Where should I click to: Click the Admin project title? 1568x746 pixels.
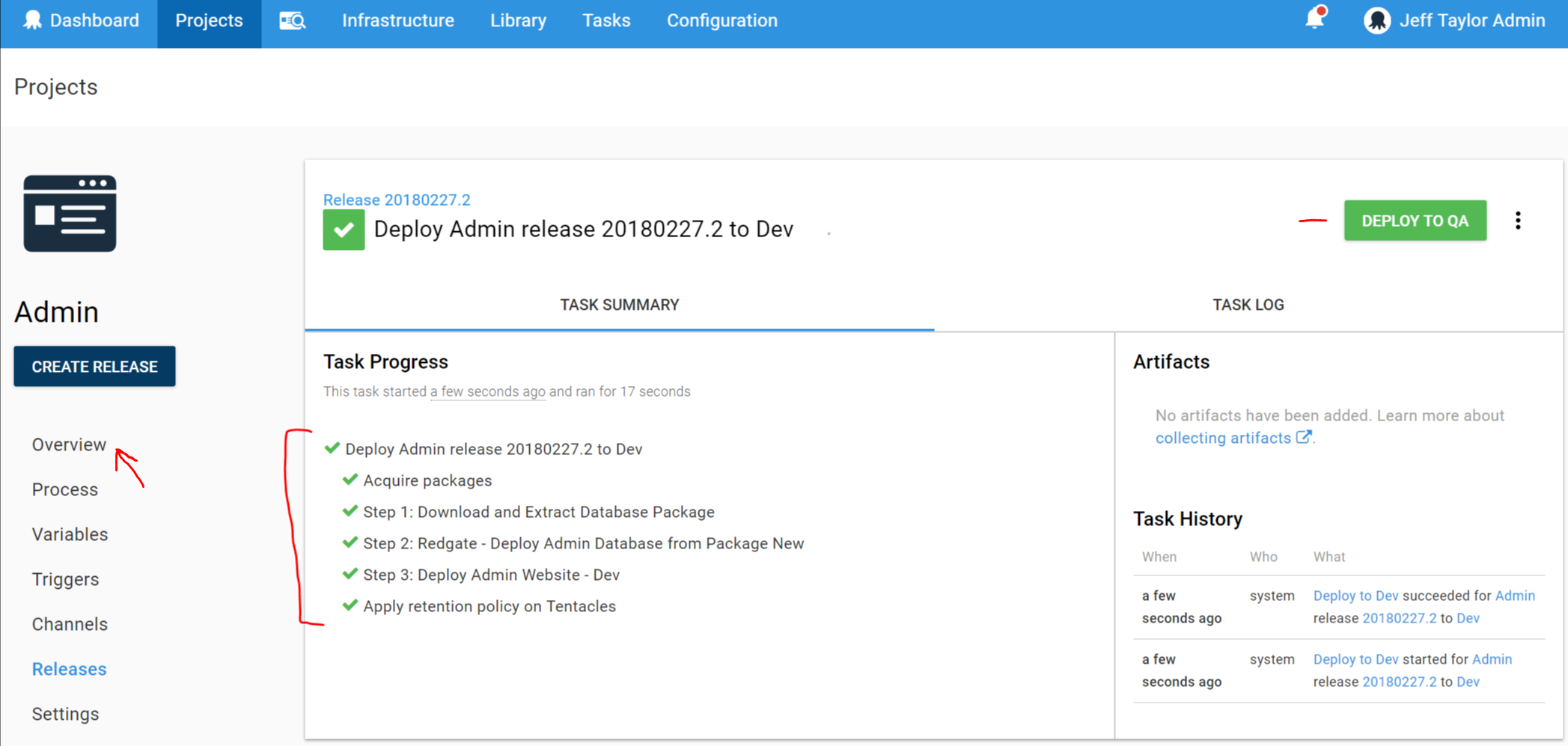tap(57, 312)
